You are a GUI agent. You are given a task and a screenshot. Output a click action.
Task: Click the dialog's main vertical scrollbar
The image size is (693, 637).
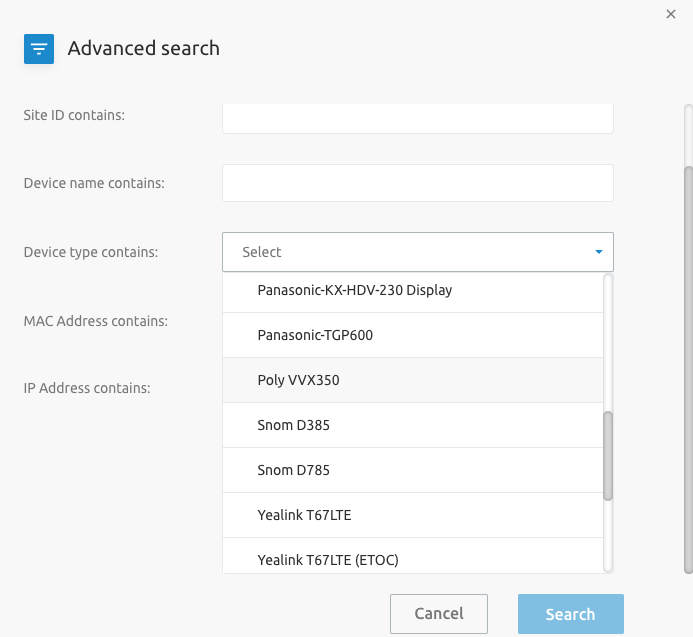tap(688, 370)
